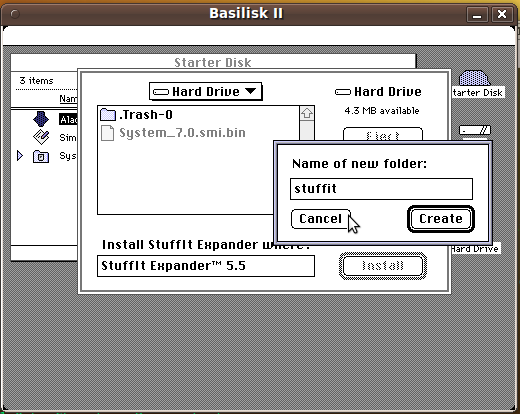Image resolution: width=520 pixels, height=414 pixels.
Task: Click the Starter Disk window title bar
Action: [213, 62]
